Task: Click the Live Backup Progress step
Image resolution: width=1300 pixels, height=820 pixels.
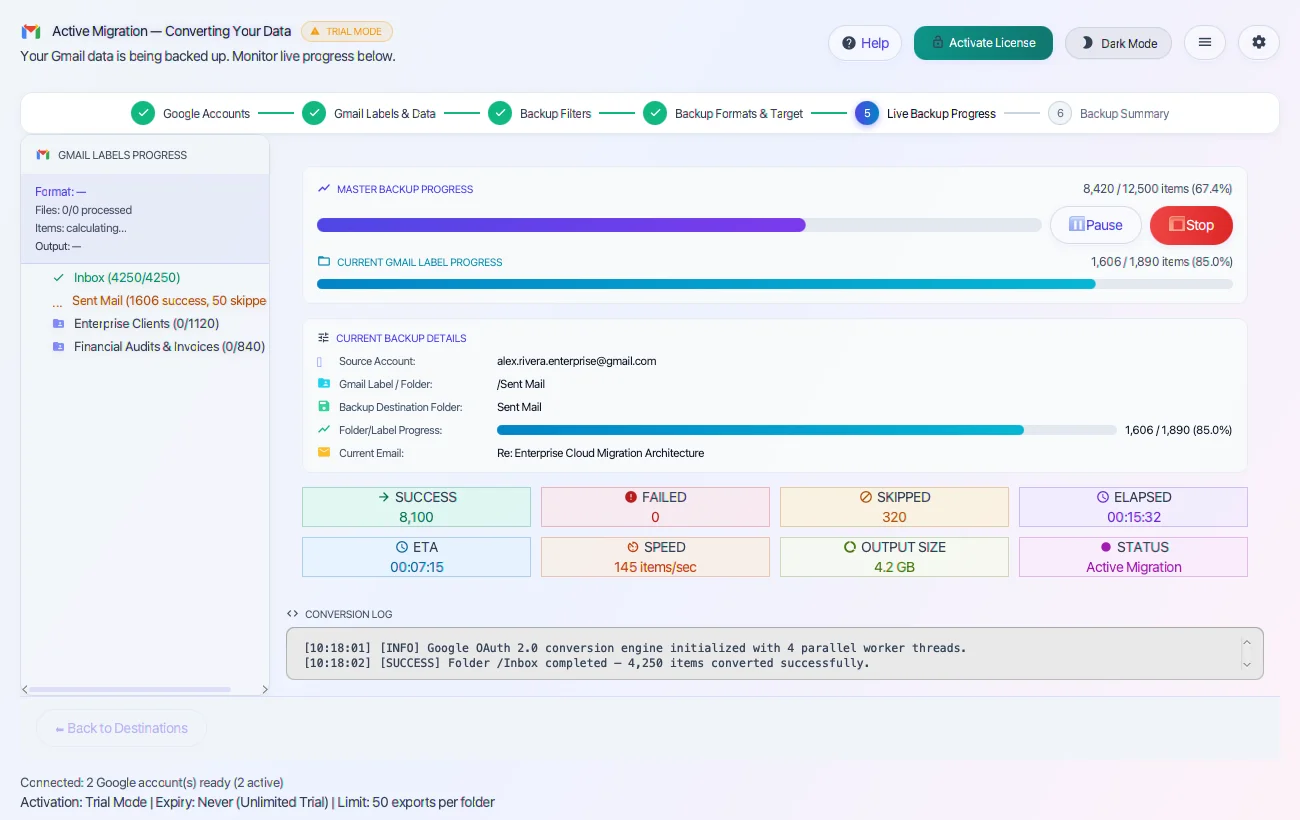Action: click(x=925, y=113)
